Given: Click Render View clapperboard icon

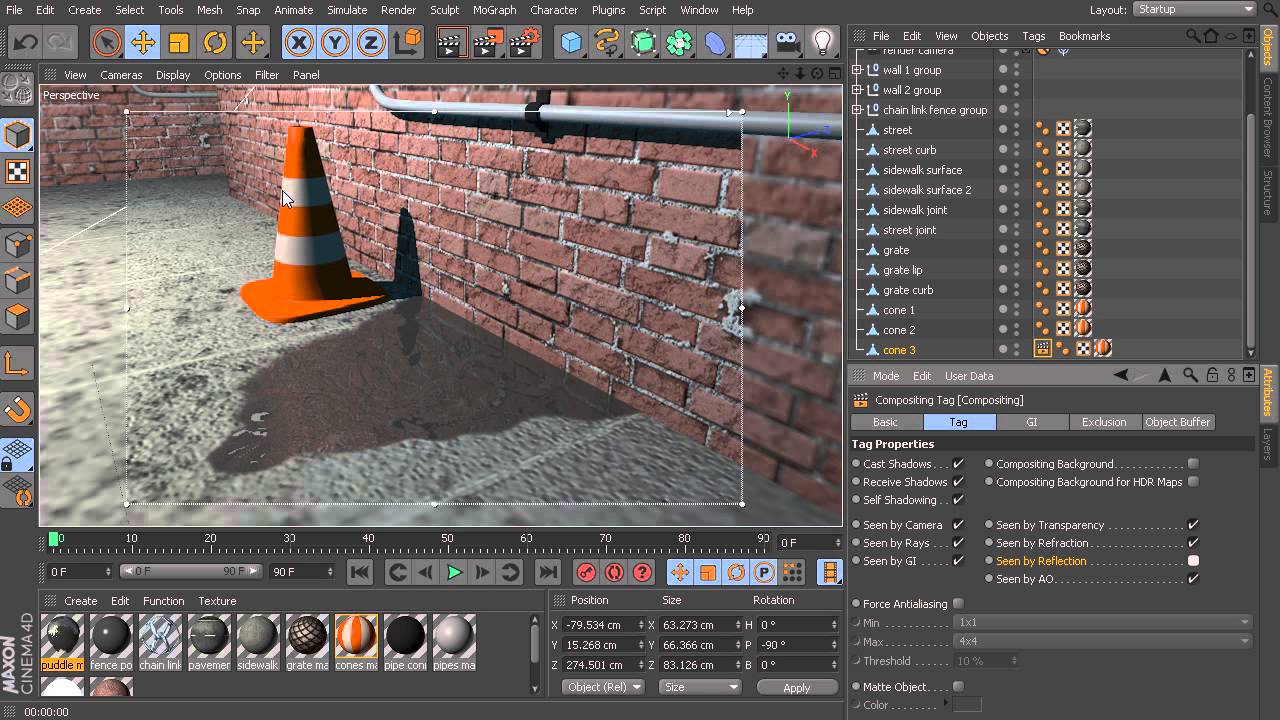Looking at the screenshot, I should [x=452, y=43].
